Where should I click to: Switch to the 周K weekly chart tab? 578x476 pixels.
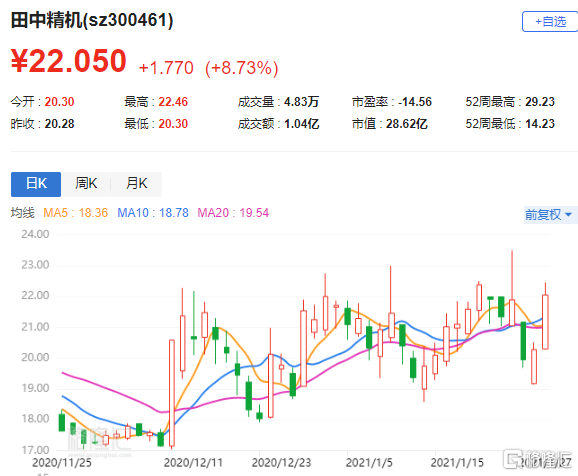tap(86, 184)
